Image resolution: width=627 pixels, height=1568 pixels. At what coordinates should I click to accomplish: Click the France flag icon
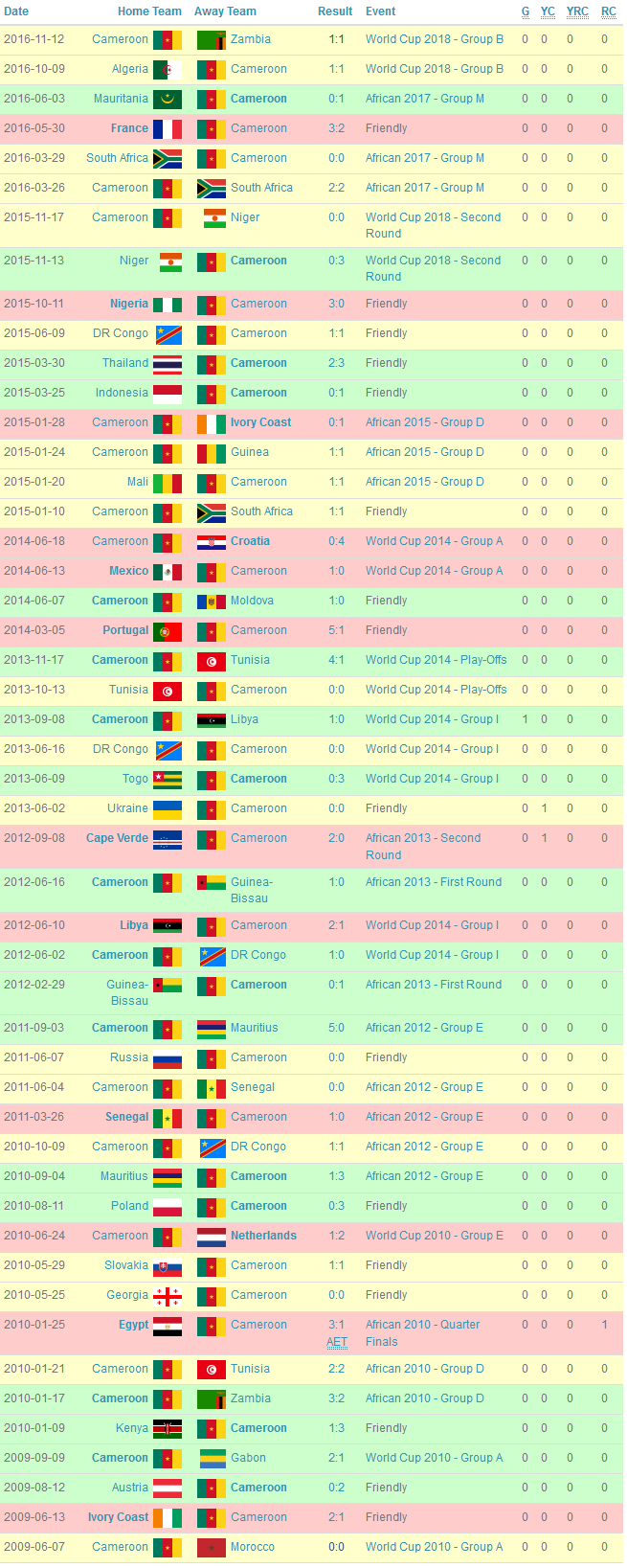point(168,129)
